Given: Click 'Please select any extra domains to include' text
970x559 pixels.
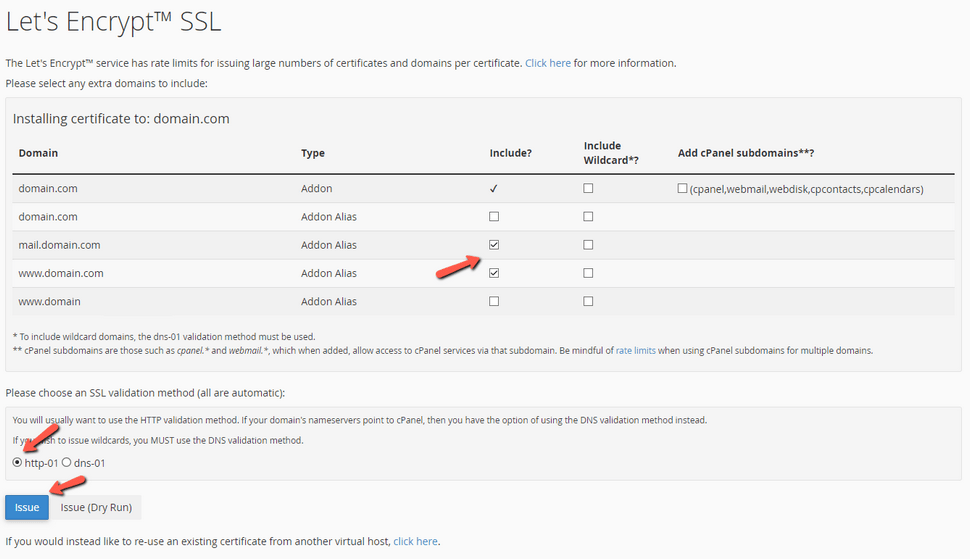Looking at the screenshot, I should (x=106, y=83).
